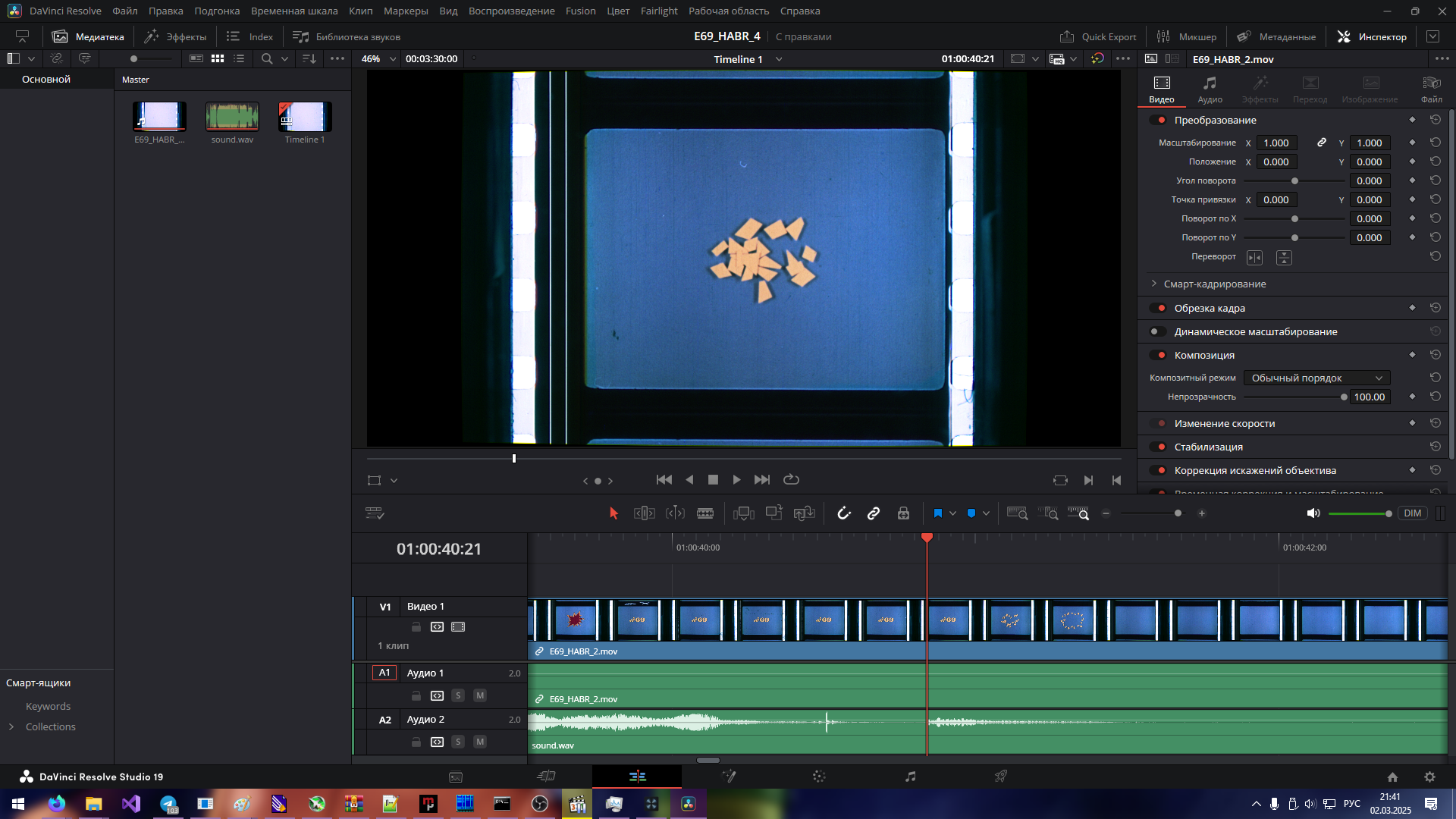This screenshot has height=819, width=1456.
Task: Select the Blade edit mode tool
Action: 705,513
